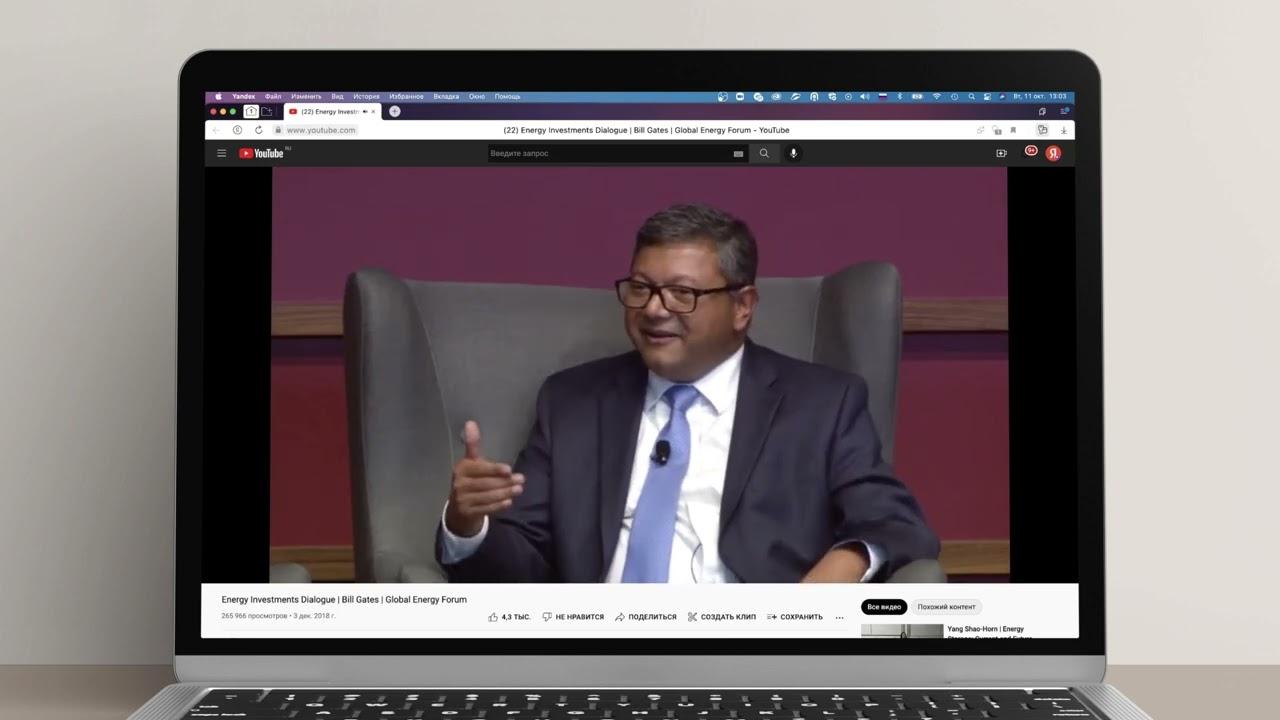Click the Введите запрос search field
The width and height of the screenshot is (1280, 720).
610,153
